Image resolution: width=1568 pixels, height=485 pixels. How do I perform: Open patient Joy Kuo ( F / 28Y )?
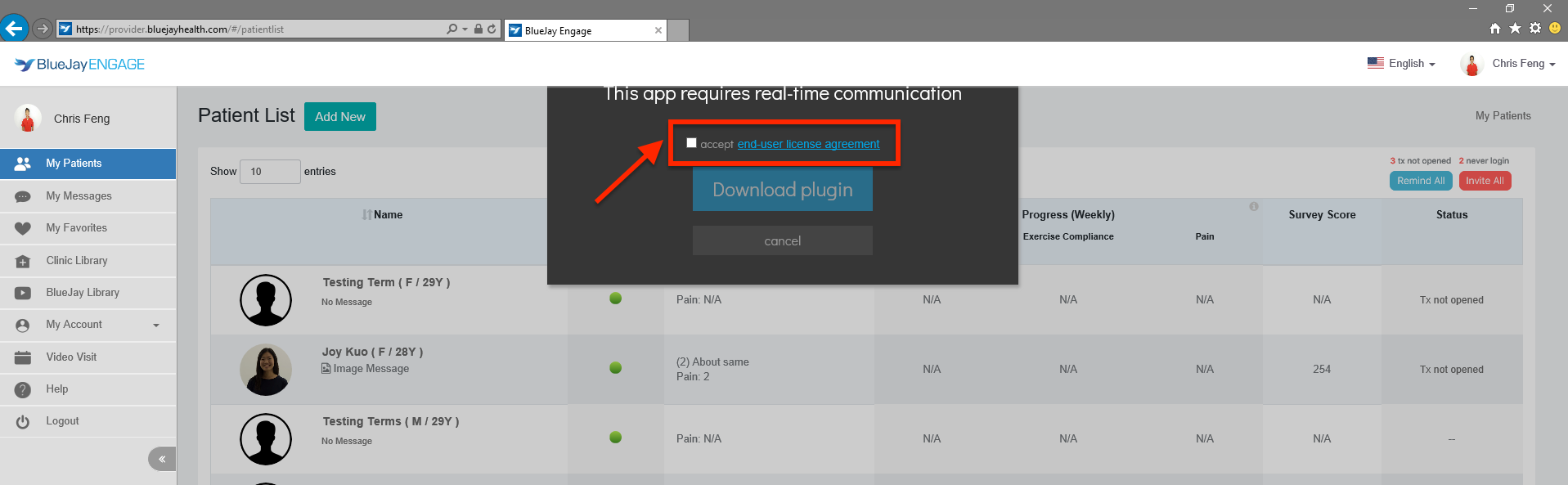[x=372, y=352]
